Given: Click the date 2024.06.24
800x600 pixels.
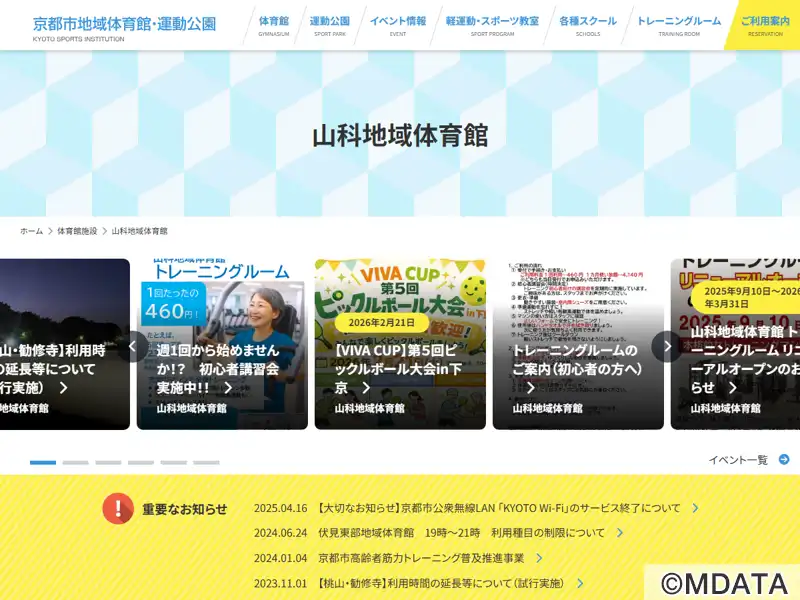Looking at the screenshot, I should pyautogui.click(x=281, y=533).
